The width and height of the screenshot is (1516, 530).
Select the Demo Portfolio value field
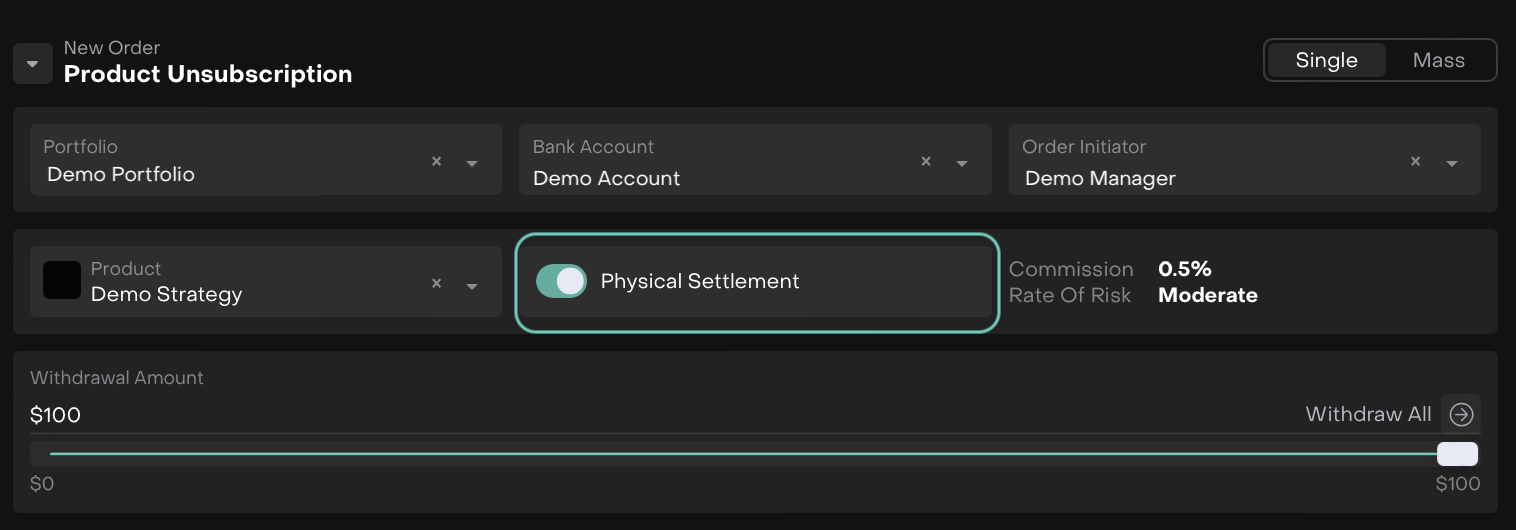[x=121, y=174]
